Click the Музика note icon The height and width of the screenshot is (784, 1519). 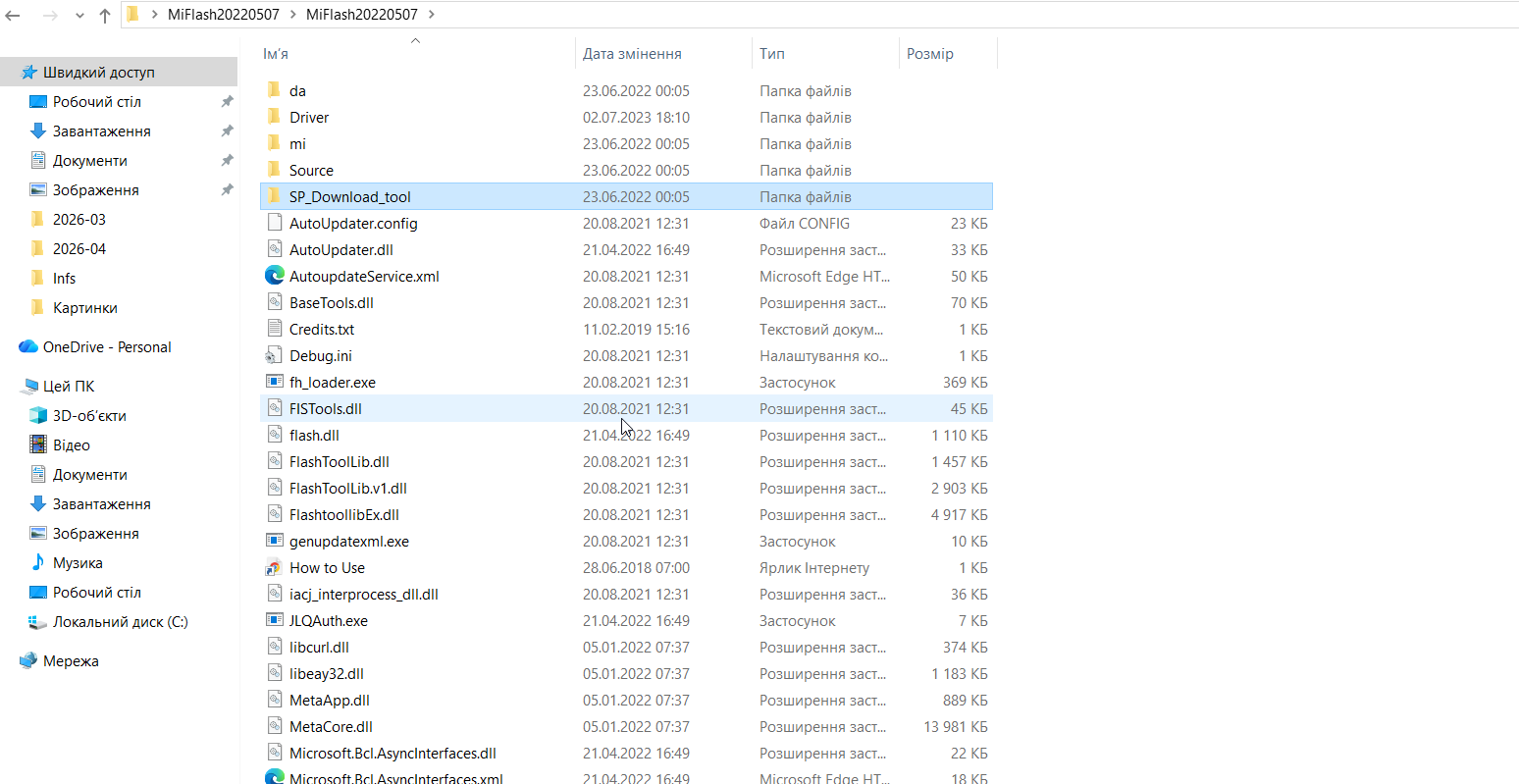click(38, 563)
